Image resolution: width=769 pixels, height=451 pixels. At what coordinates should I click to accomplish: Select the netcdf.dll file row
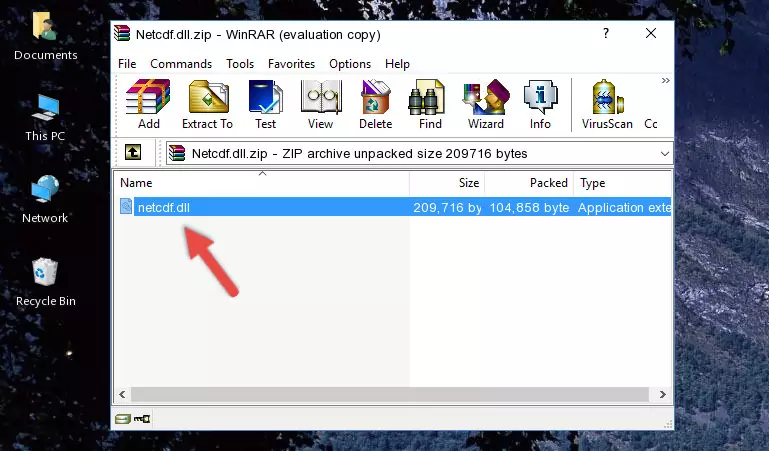[x=395, y=207]
